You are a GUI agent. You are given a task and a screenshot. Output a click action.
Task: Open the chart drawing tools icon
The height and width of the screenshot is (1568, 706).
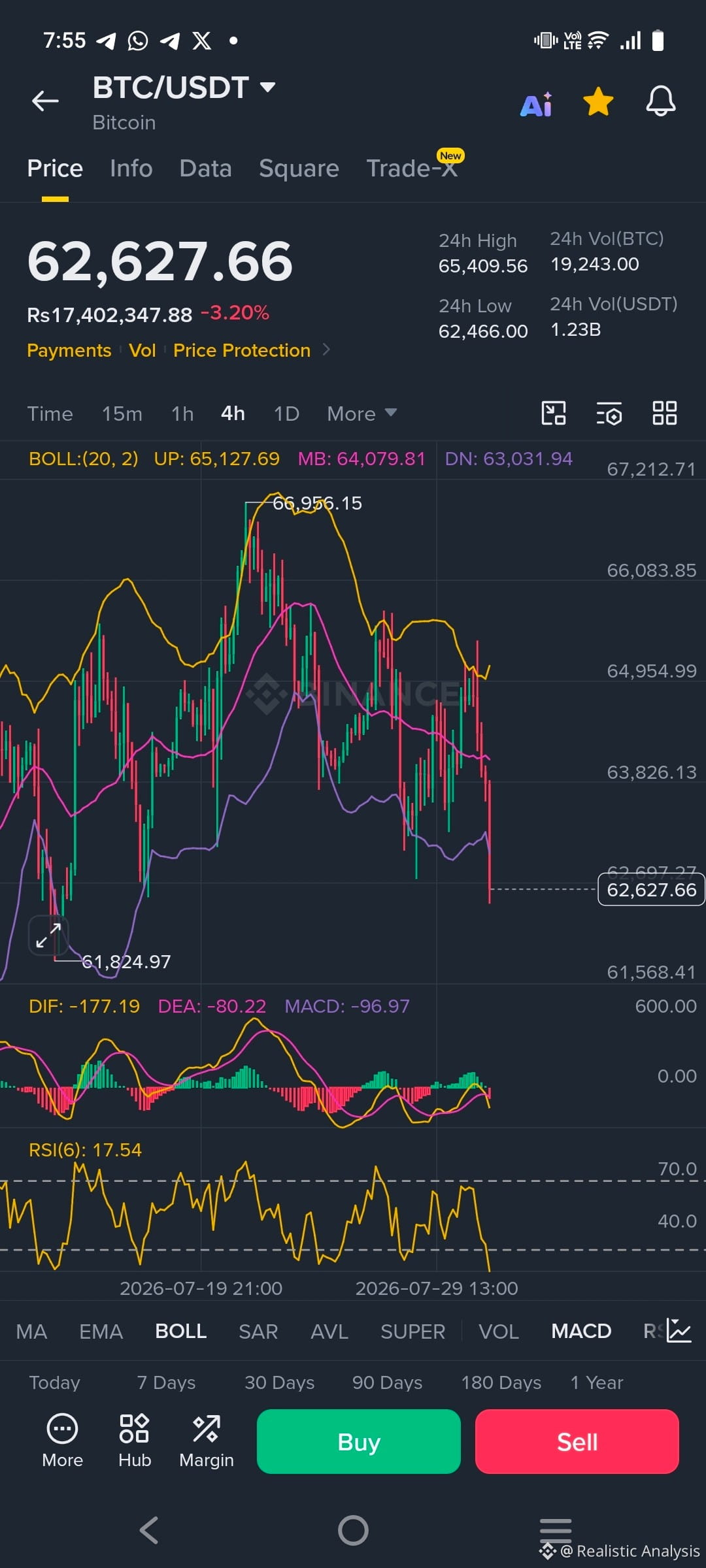coord(554,414)
